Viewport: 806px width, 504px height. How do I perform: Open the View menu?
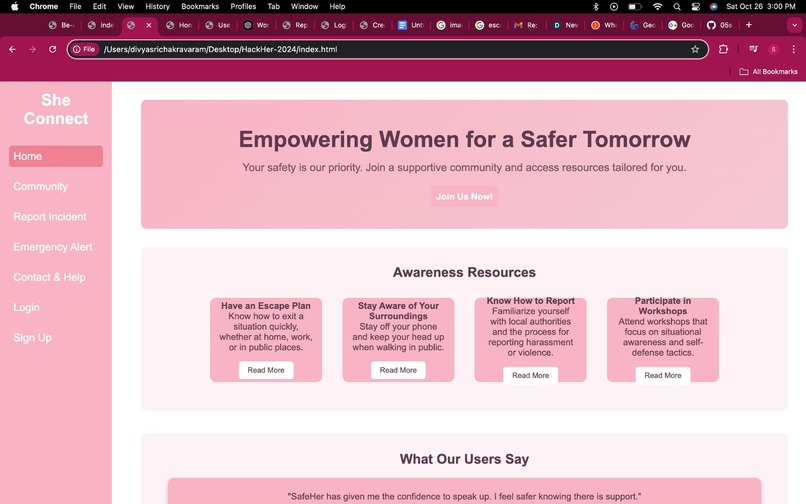point(125,6)
